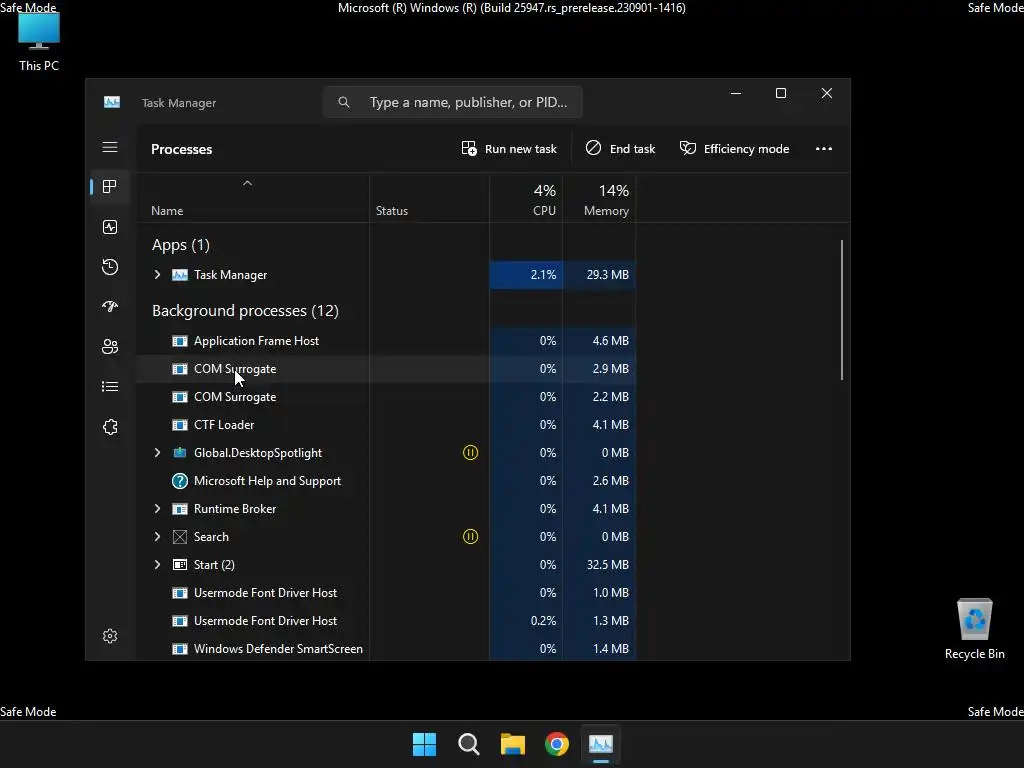Open the Users page icon in sidebar
Viewport: 1024px width, 768px height.
pos(110,347)
